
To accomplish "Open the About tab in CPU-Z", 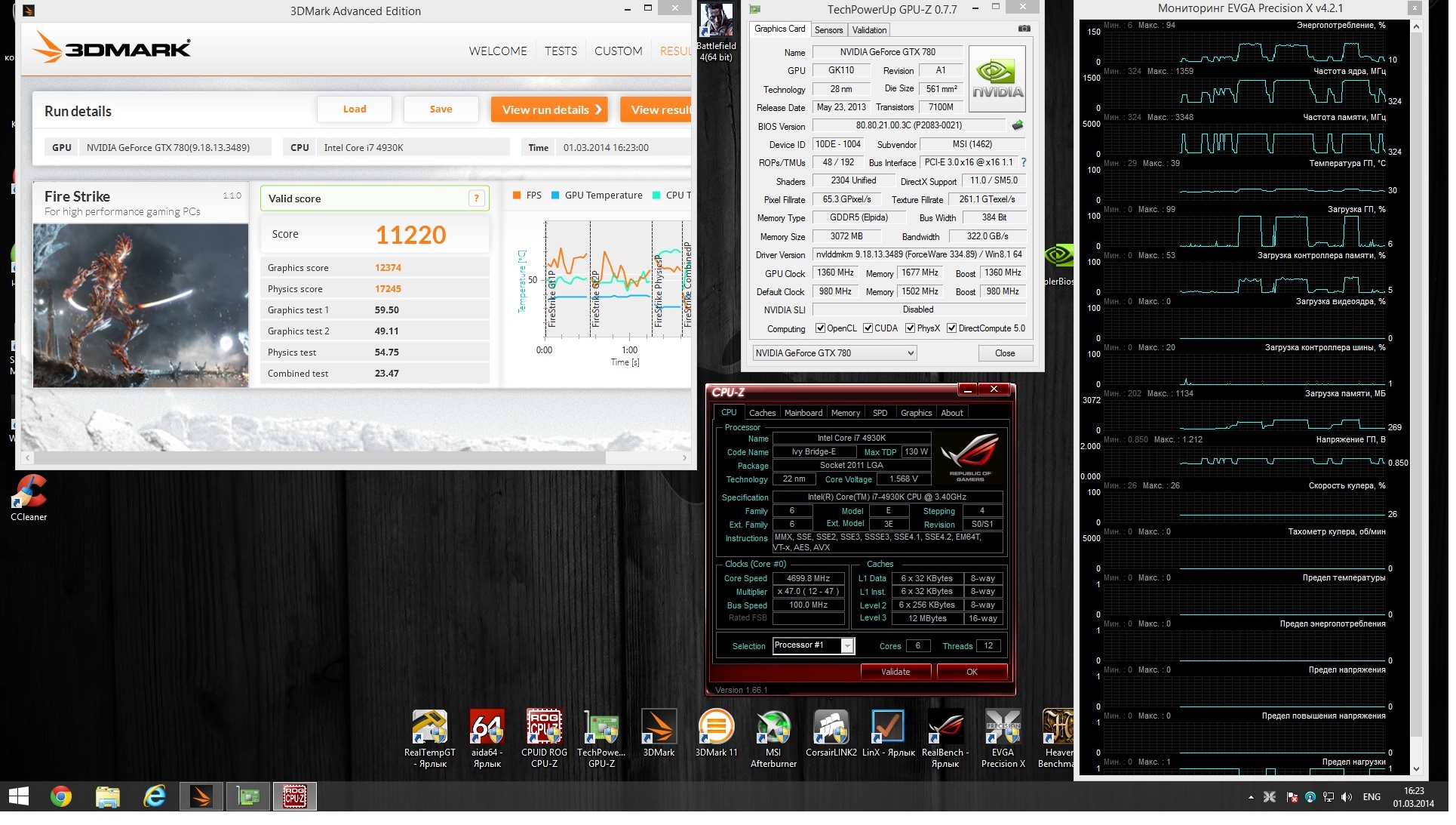I will coord(952,413).
